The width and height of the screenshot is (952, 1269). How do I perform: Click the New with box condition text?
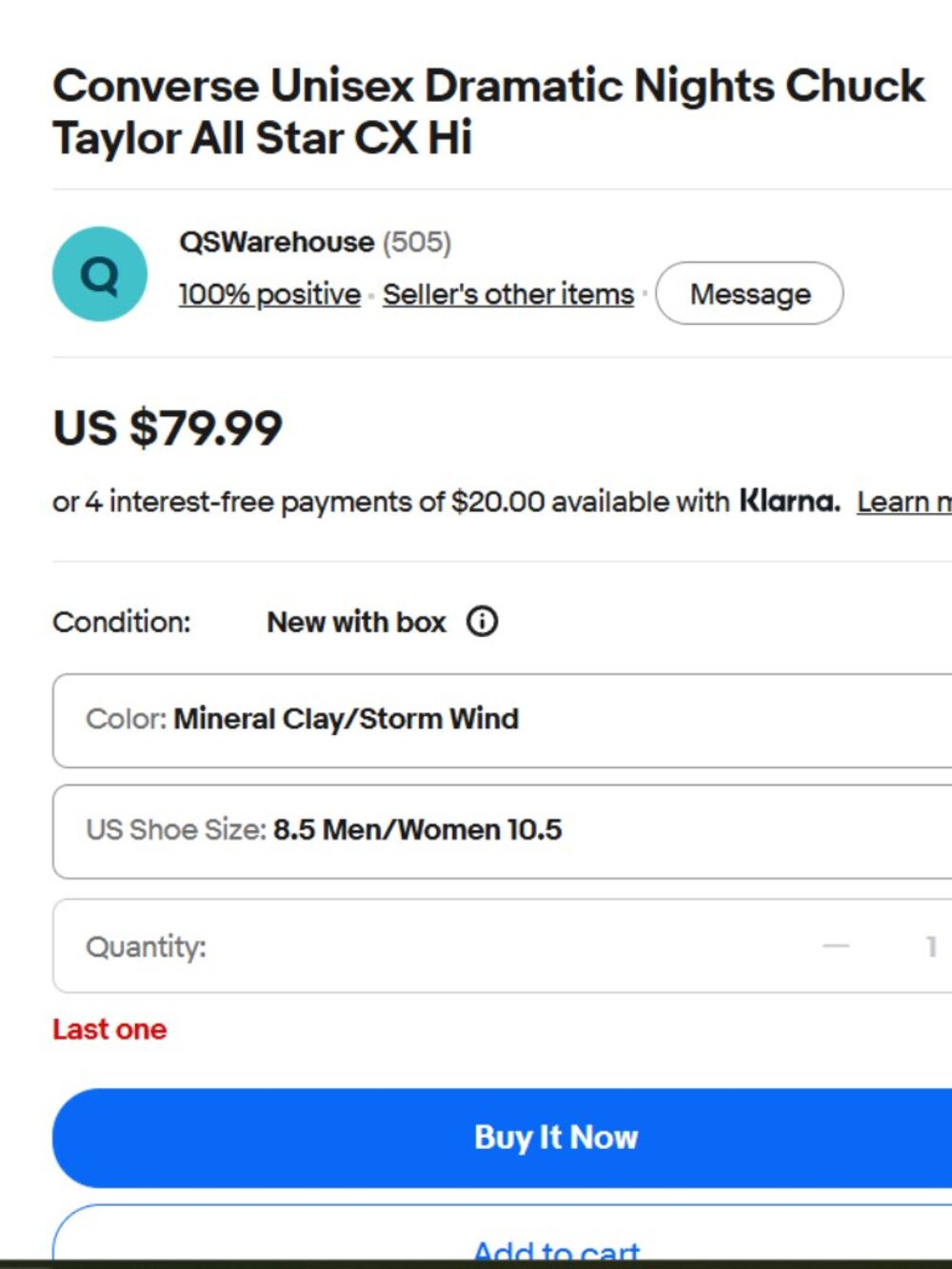(x=356, y=622)
